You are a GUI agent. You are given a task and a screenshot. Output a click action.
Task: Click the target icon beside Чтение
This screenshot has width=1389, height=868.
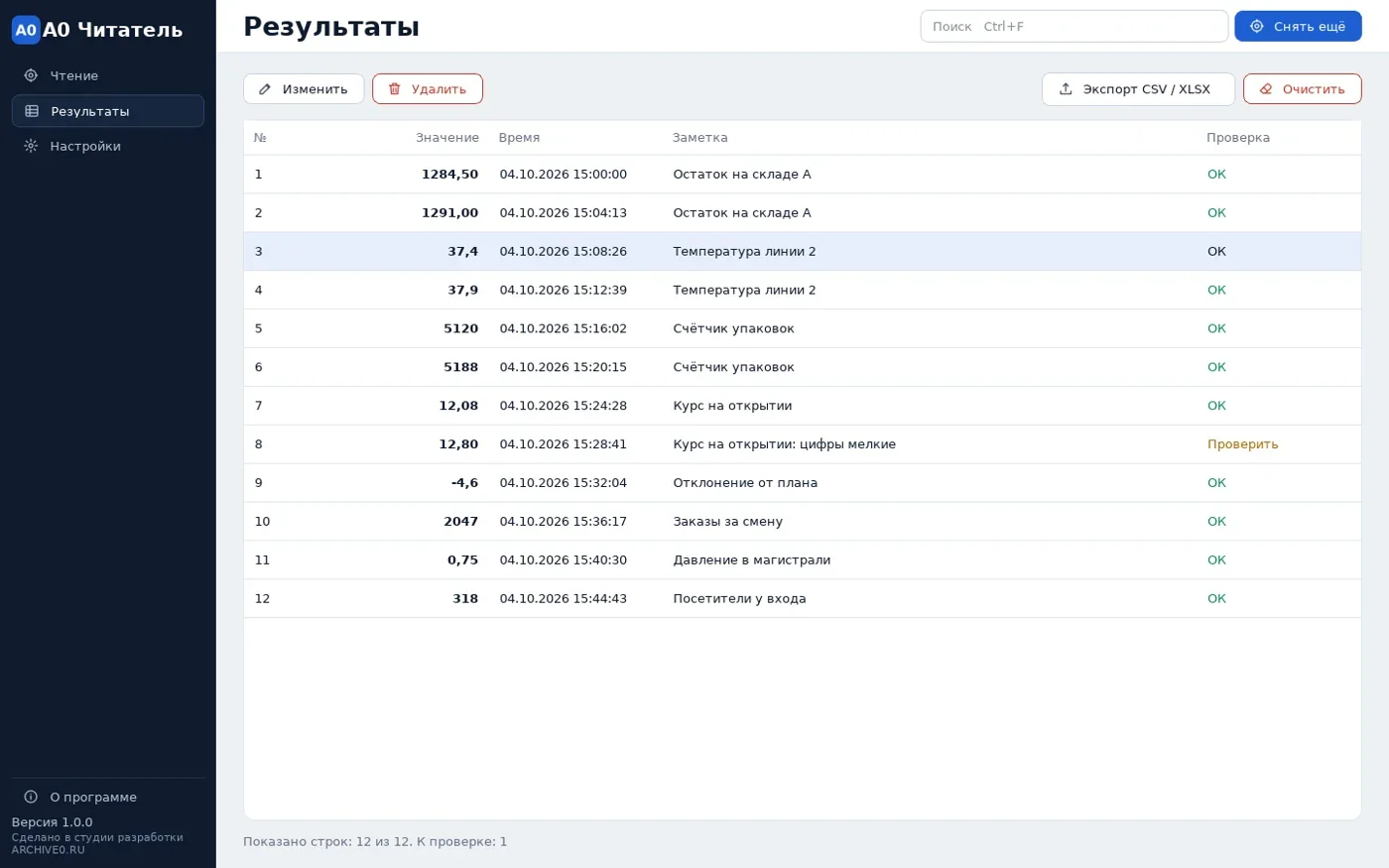pos(31,75)
